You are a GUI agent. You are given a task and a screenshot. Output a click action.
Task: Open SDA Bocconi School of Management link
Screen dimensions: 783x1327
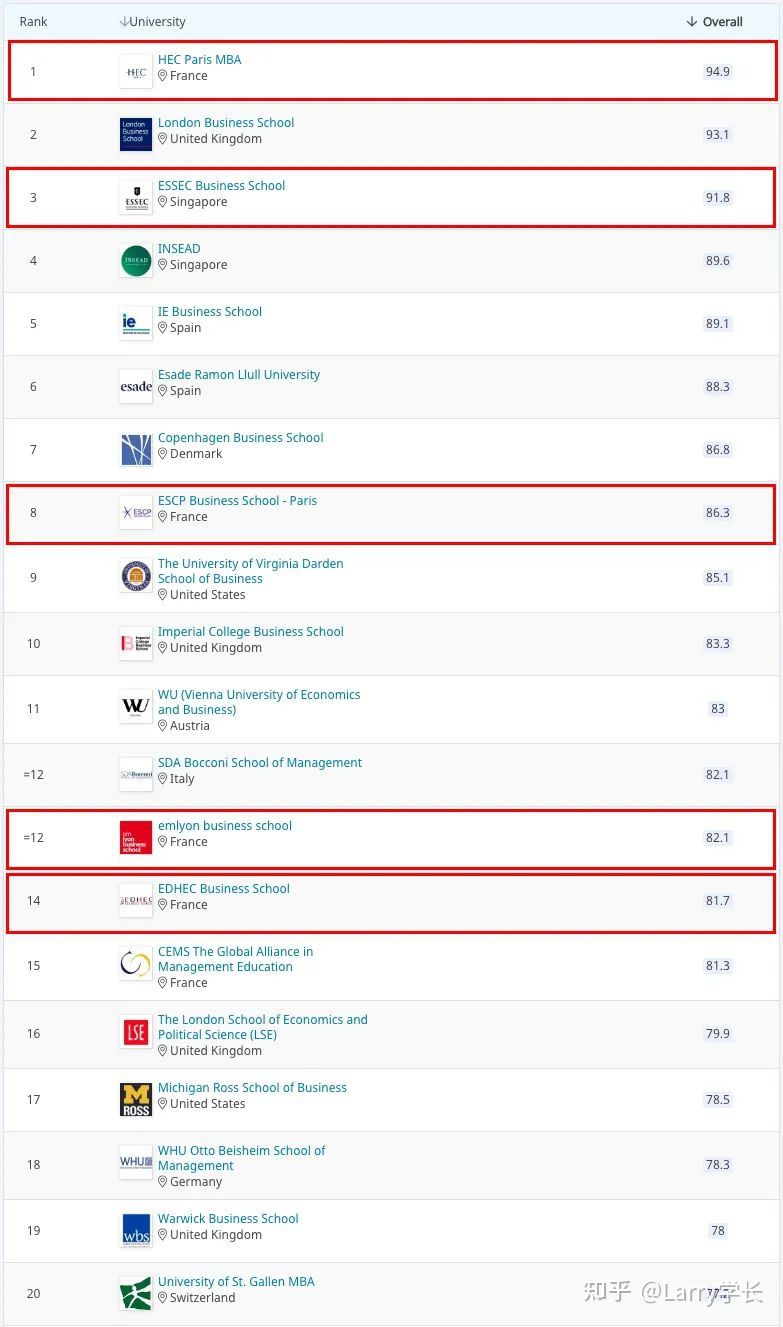click(x=259, y=763)
